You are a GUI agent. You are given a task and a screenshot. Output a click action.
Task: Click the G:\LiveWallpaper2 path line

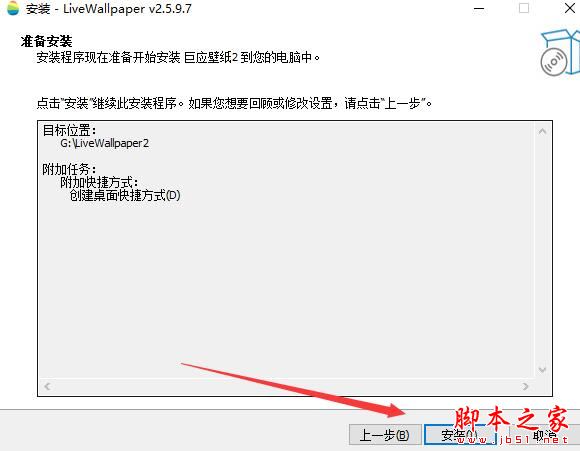point(105,143)
